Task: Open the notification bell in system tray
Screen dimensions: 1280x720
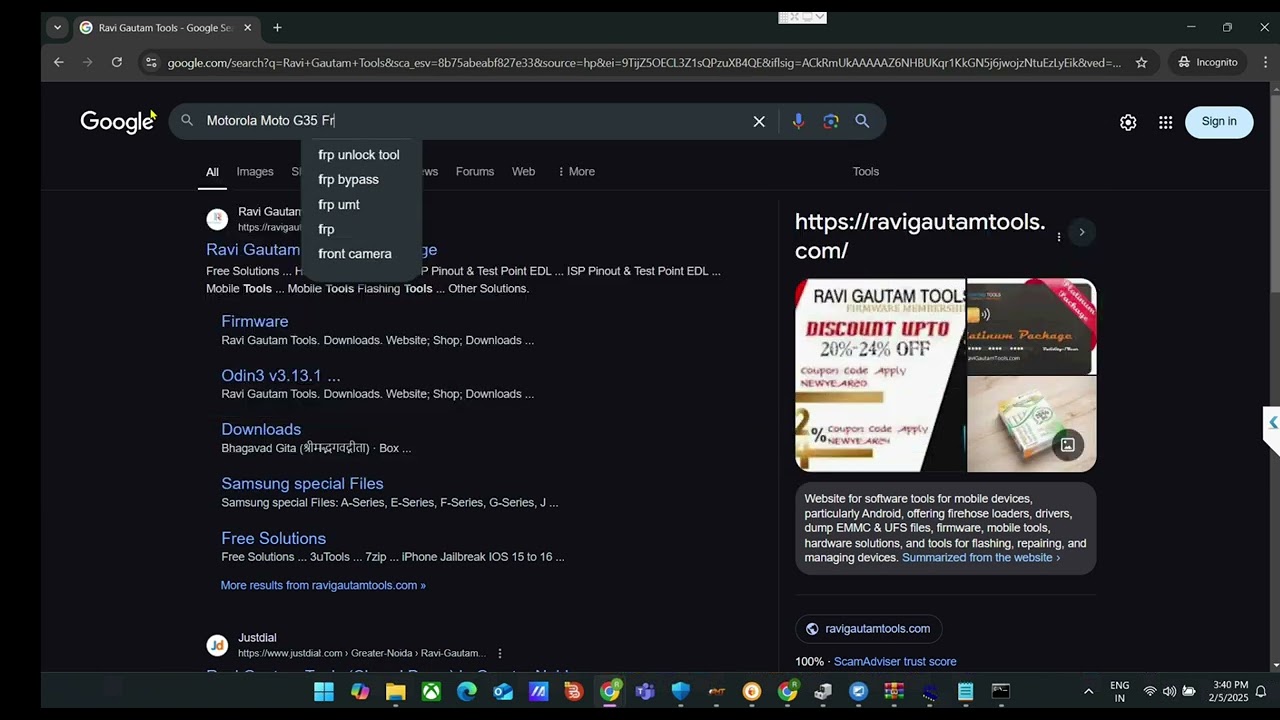Action: coord(1261,691)
